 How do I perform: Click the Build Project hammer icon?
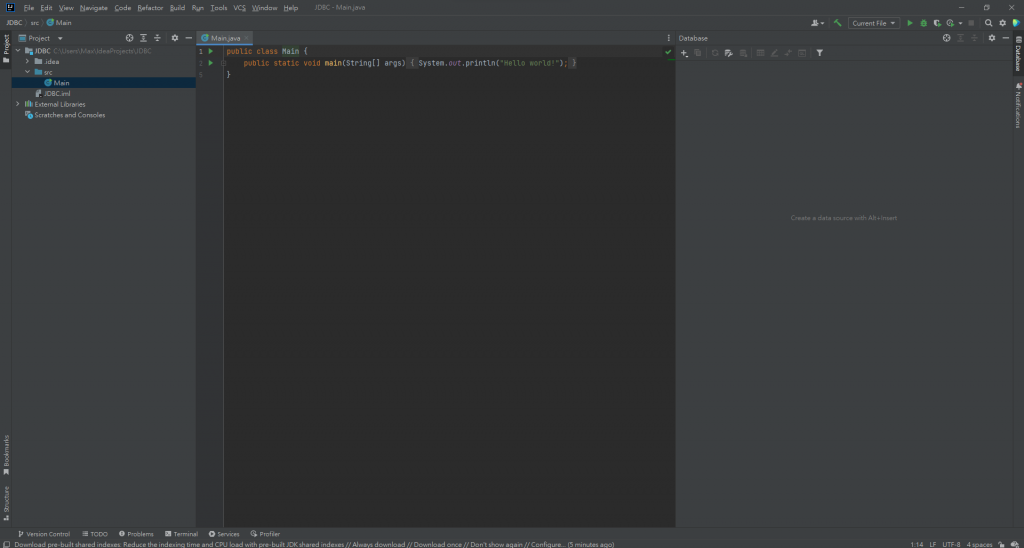click(837, 23)
